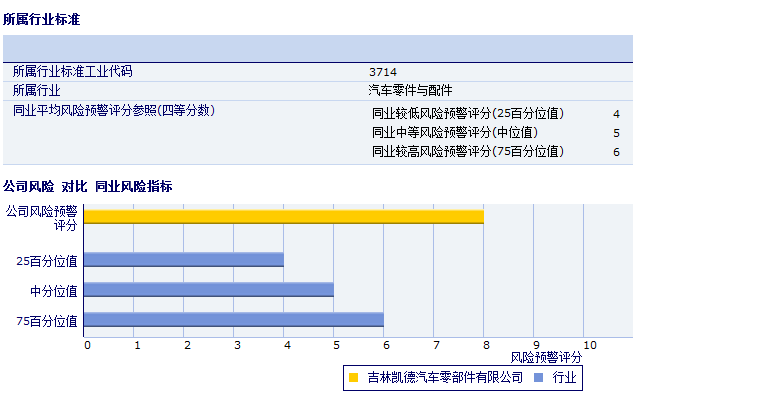Click the 同业较高风险预警评分(75百分位值) text
The image size is (779, 401).
(467, 151)
